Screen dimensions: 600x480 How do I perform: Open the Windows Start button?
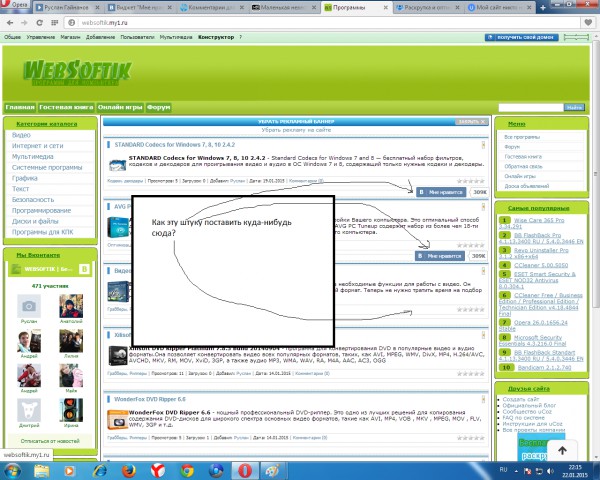click(13, 470)
